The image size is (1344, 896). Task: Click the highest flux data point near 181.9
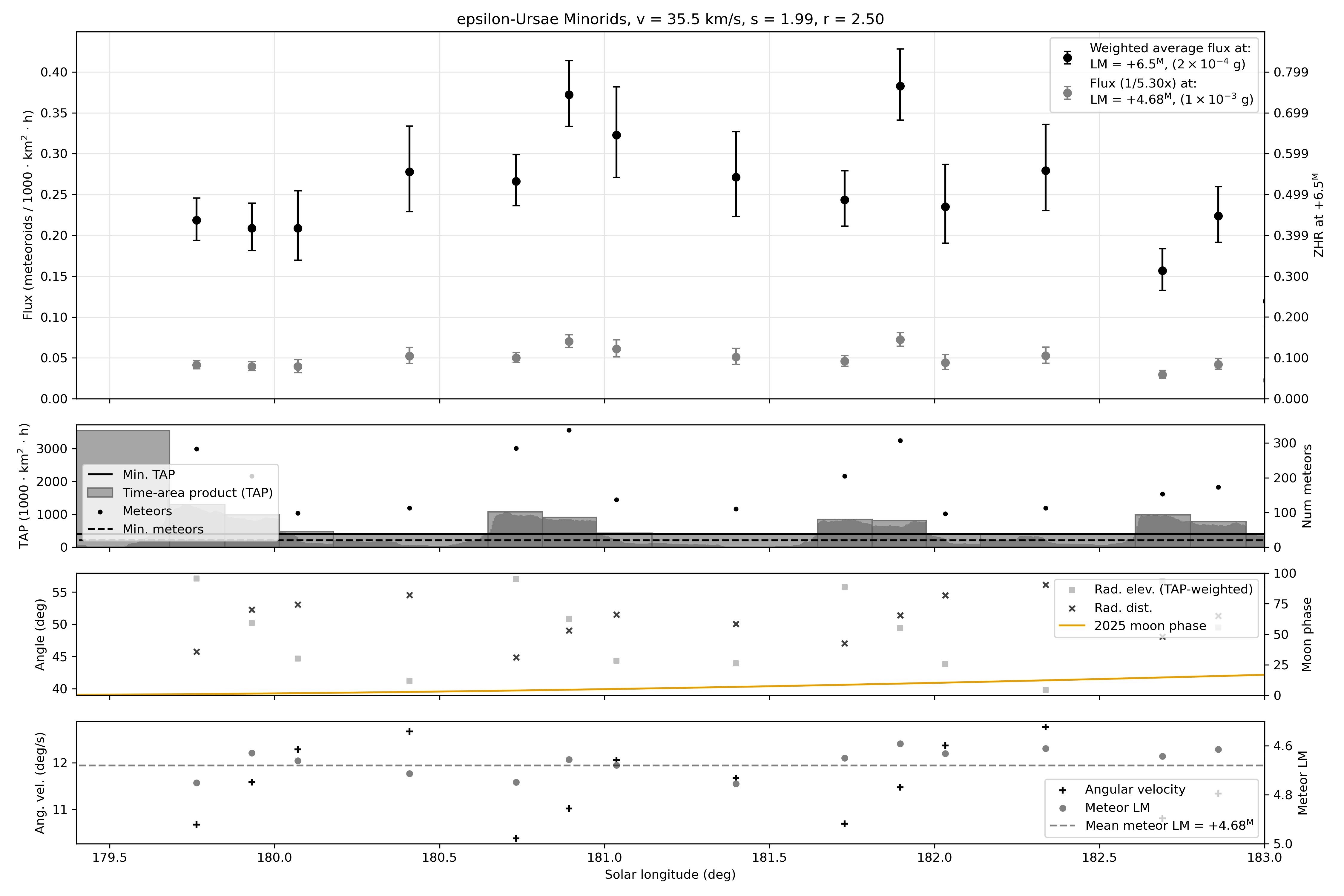[x=900, y=86]
